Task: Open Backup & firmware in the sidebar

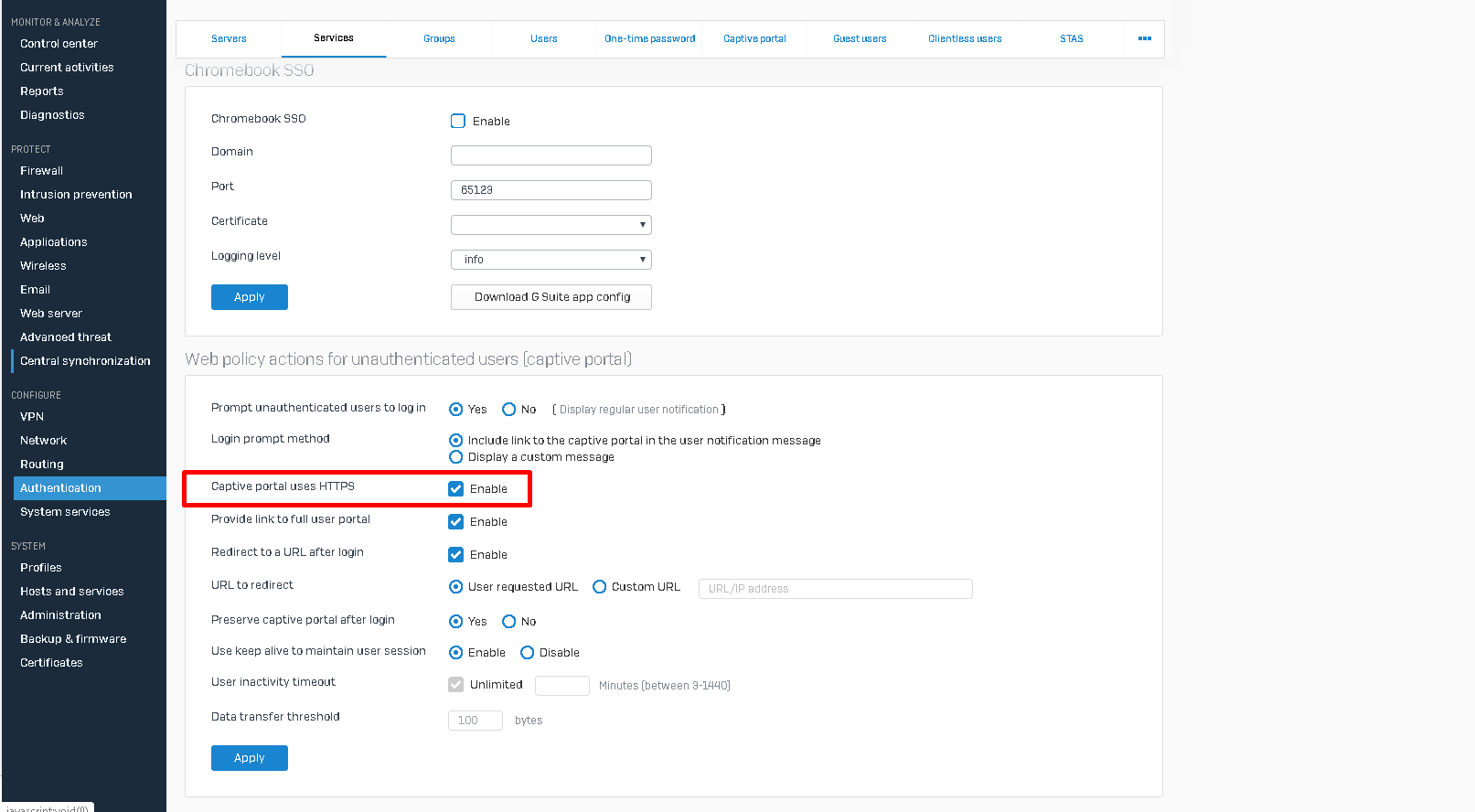Action: [x=73, y=639]
